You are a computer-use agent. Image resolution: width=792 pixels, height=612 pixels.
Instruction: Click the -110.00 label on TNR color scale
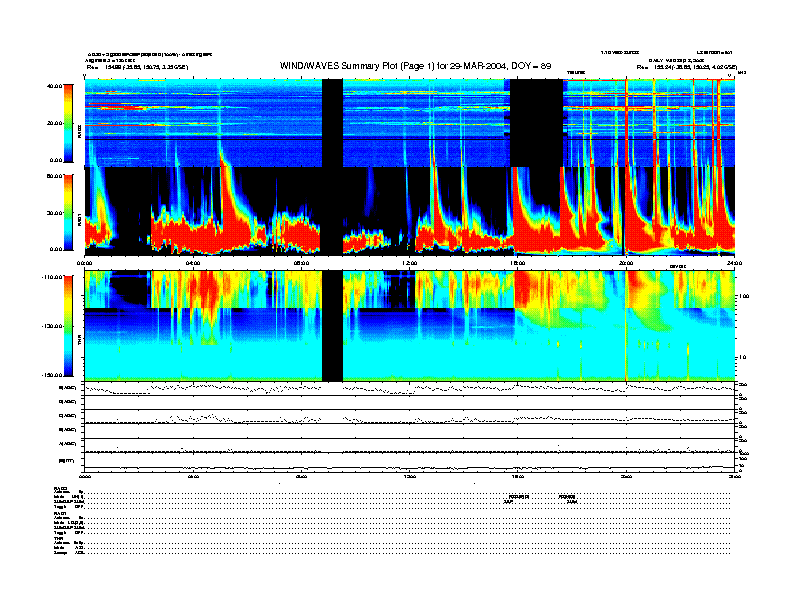46,275
